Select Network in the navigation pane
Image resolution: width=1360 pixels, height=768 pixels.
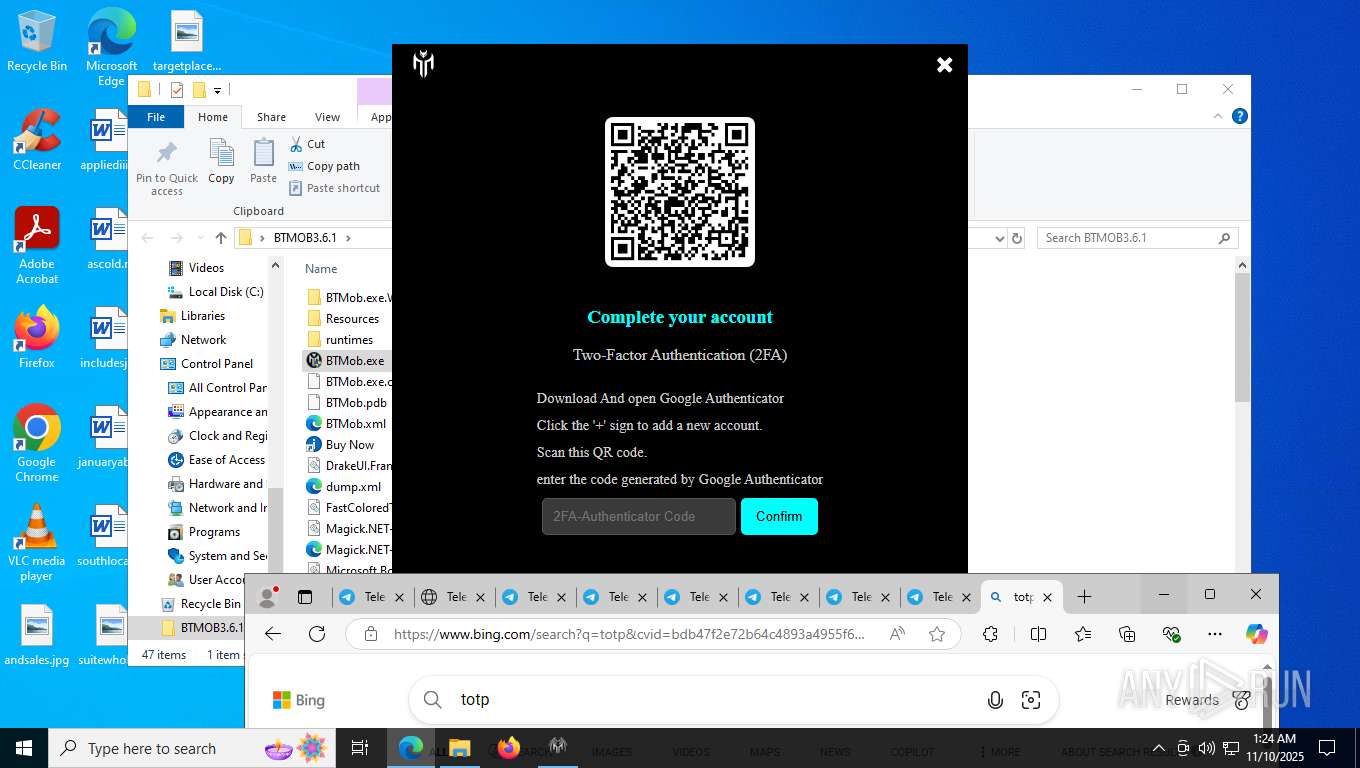[203, 339]
